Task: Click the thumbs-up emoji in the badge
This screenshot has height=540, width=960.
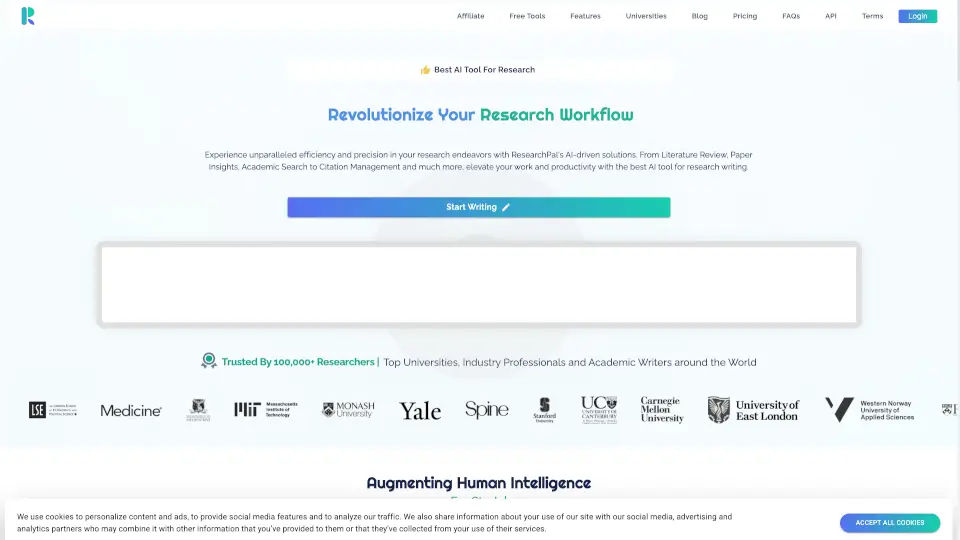Action: [x=425, y=70]
